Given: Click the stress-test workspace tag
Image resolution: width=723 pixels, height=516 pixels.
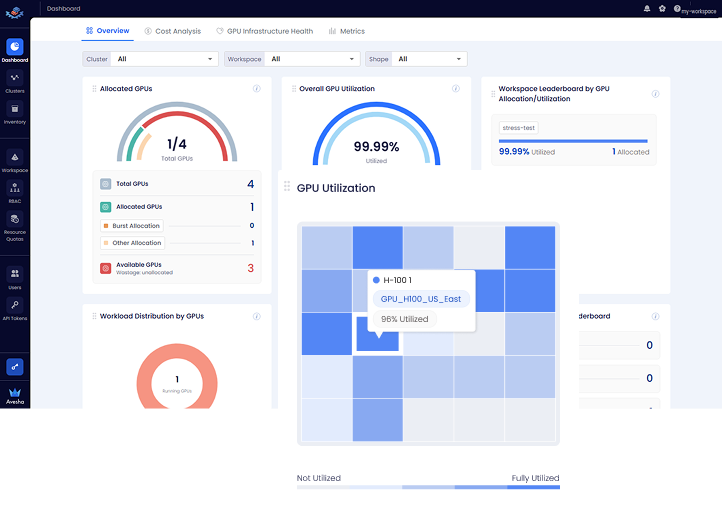Looking at the screenshot, I should click(519, 128).
